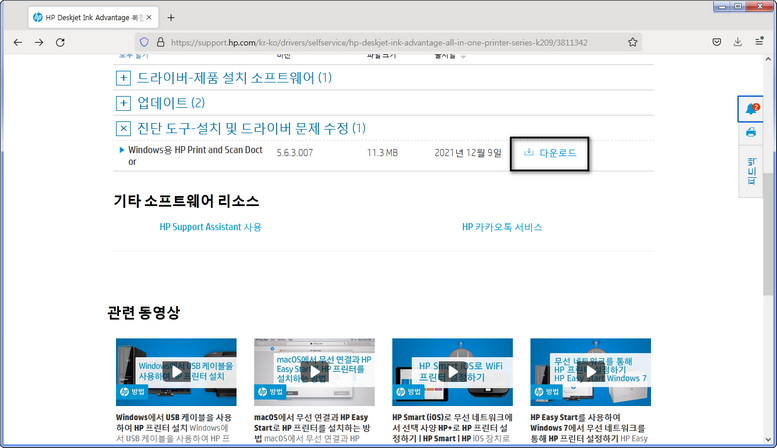Open the browser downloads icon
Image resolution: width=777 pixels, height=448 pixels.
coord(738,42)
